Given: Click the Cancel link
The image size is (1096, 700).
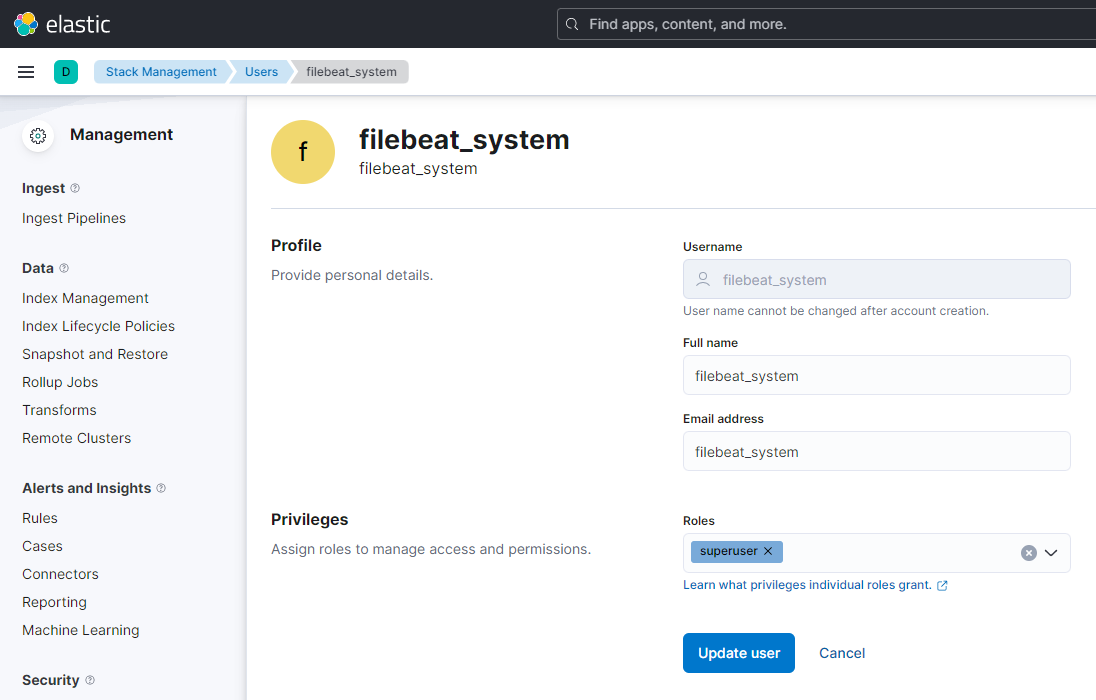Looking at the screenshot, I should (842, 653).
